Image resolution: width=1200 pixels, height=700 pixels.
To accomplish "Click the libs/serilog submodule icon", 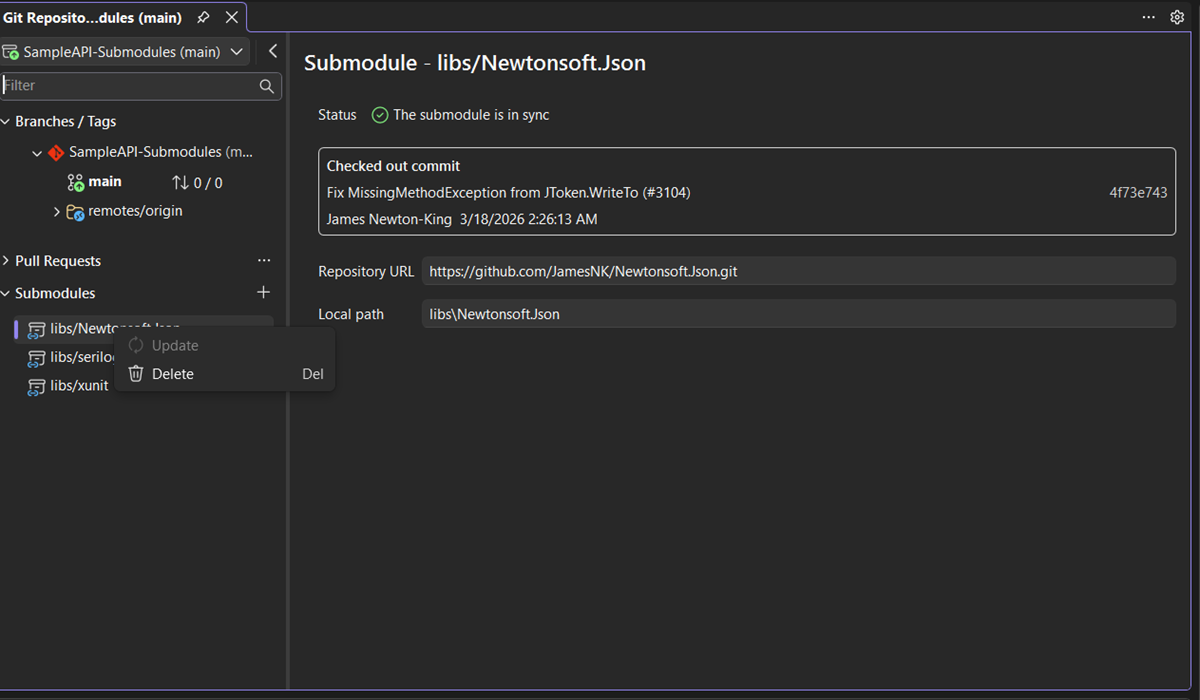I will pos(37,357).
